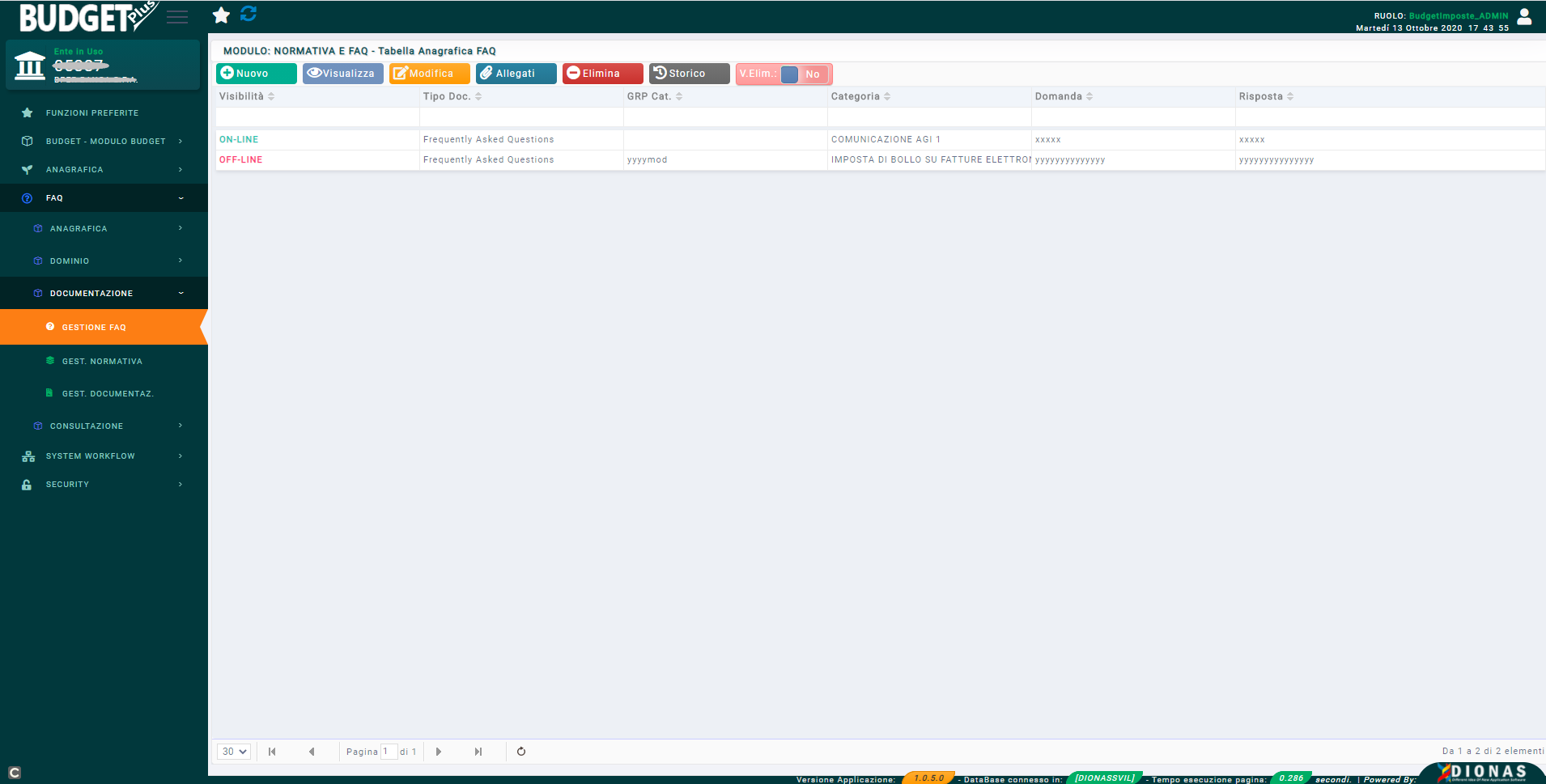Click the bank building icon for Ente in Uso

click(x=30, y=65)
